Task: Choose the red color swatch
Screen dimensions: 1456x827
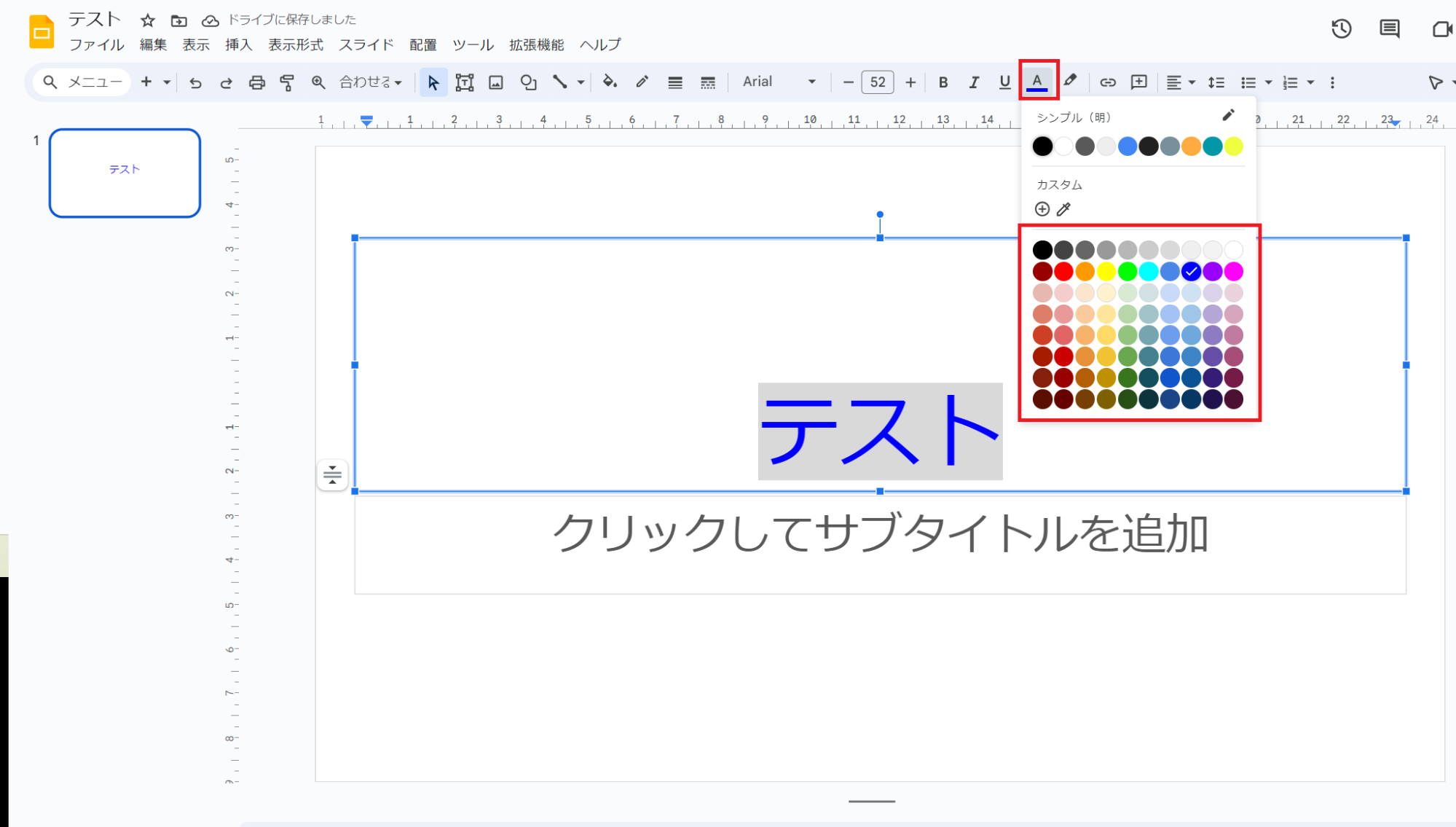Action: coord(1063,272)
